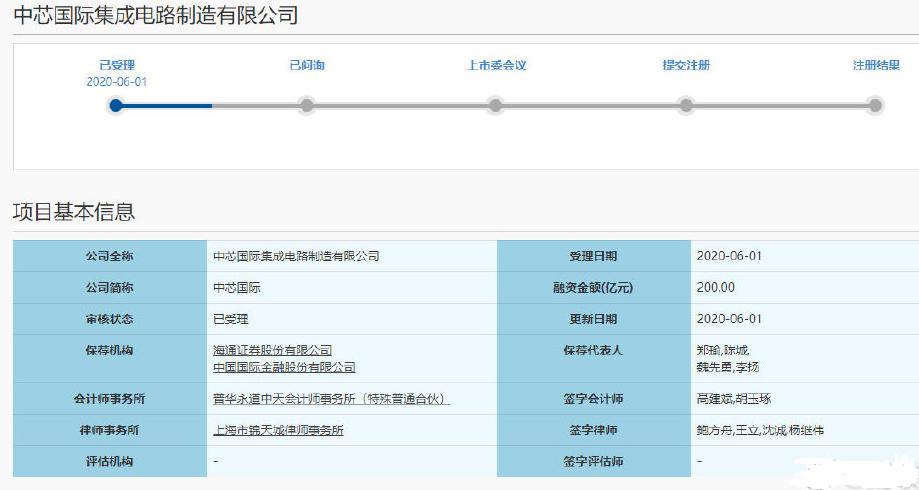Click the 已问询 progress step dot

[x=306, y=106]
